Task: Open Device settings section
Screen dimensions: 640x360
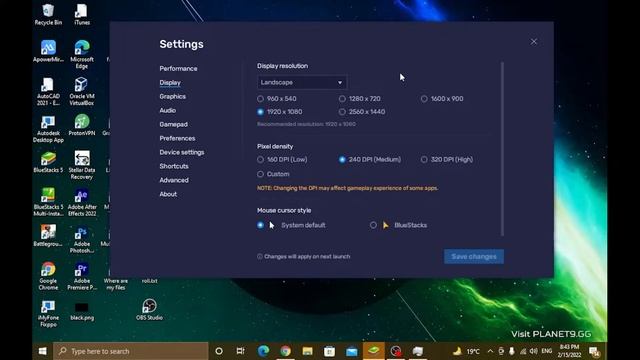Action: click(x=182, y=152)
